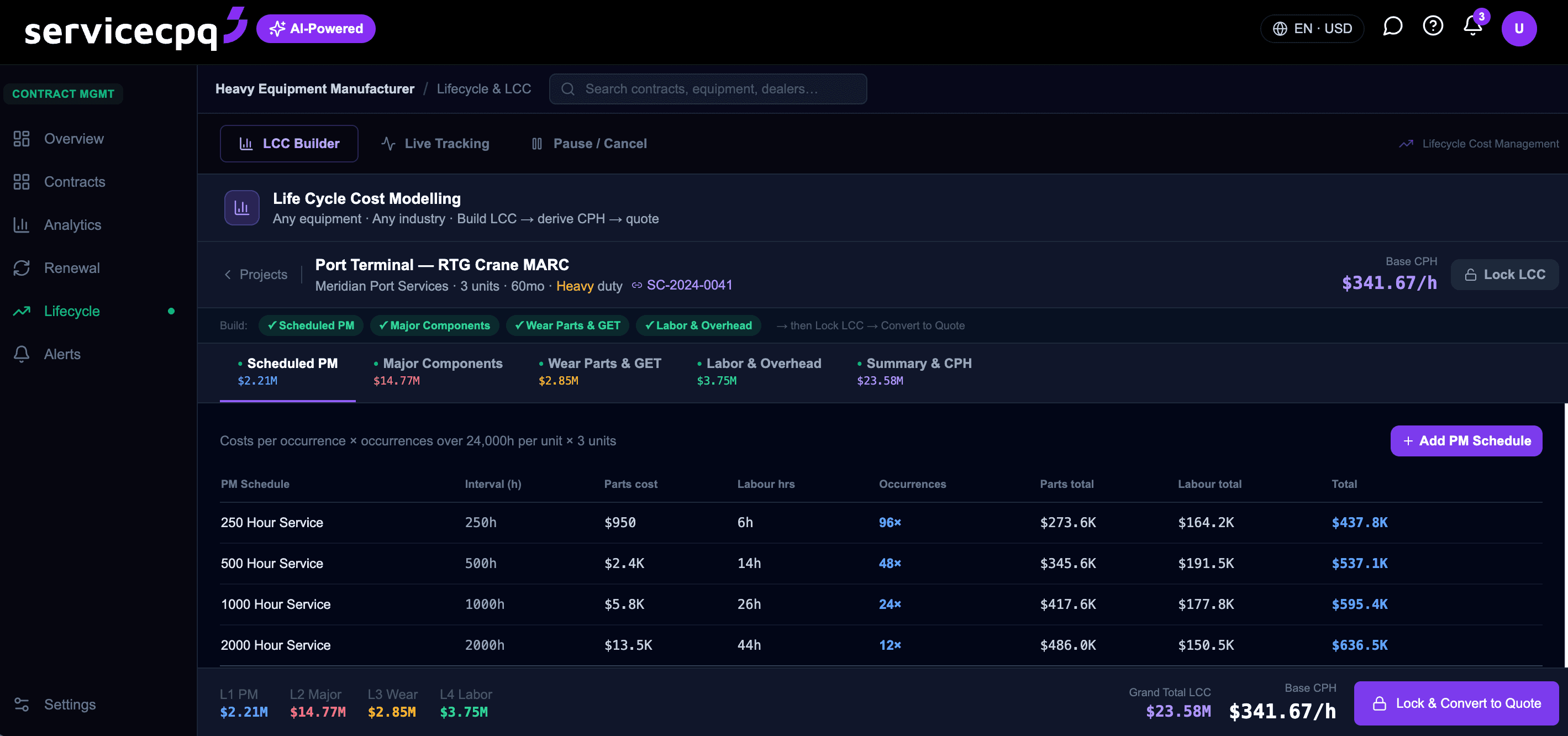Click the Lifecycle Cost Management trend icon
Image resolution: width=1568 pixels, height=736 pixels.
pyautogui.click(x=1406, y=144)
